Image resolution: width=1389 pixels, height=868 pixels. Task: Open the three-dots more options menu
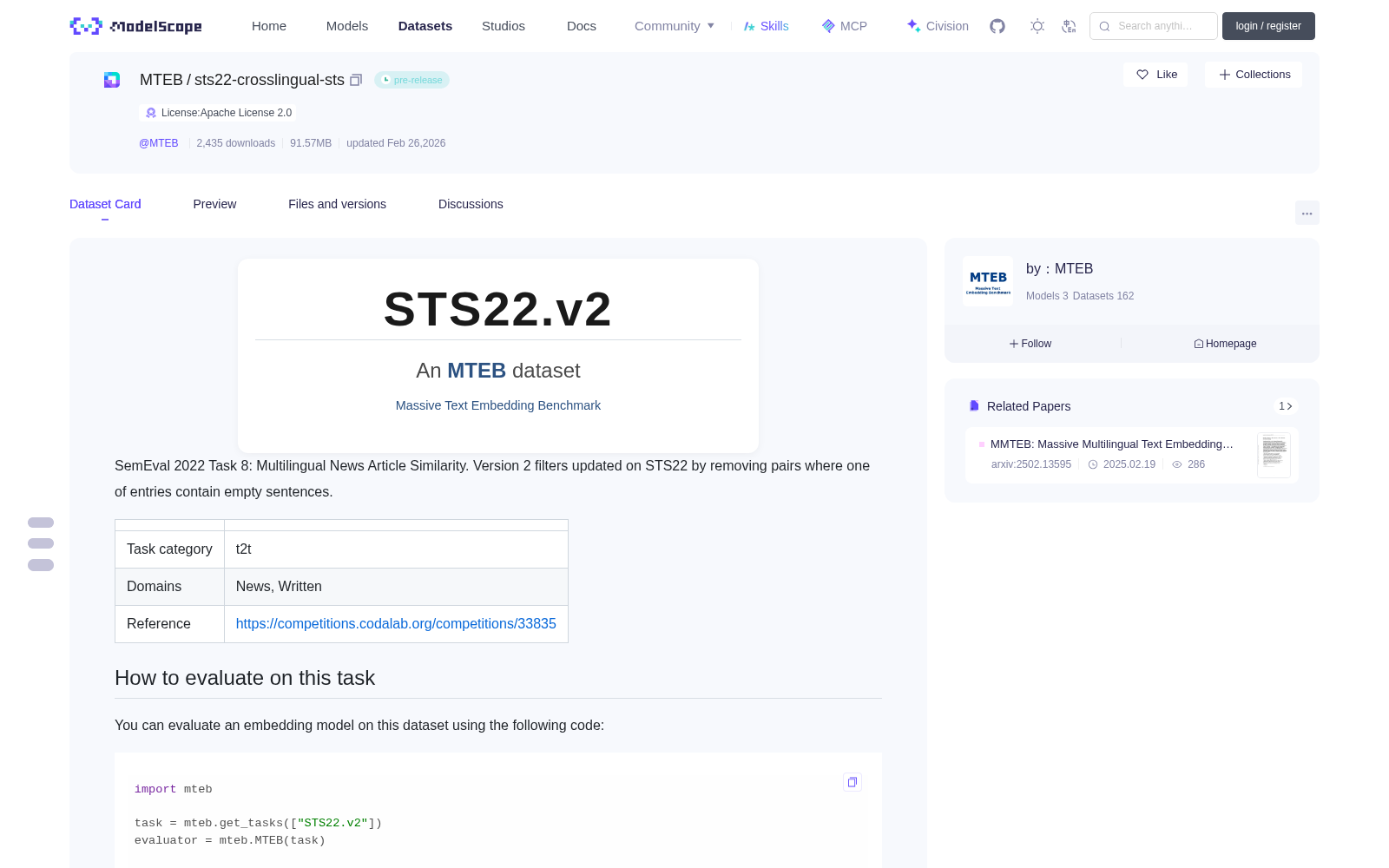[1307, 213]
